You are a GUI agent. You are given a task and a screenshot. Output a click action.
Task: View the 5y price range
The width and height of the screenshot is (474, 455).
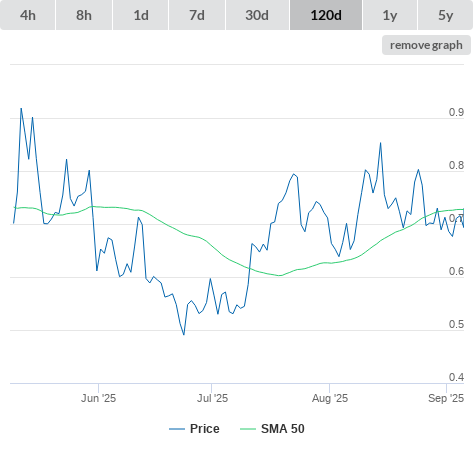click(x=446, y=15)
